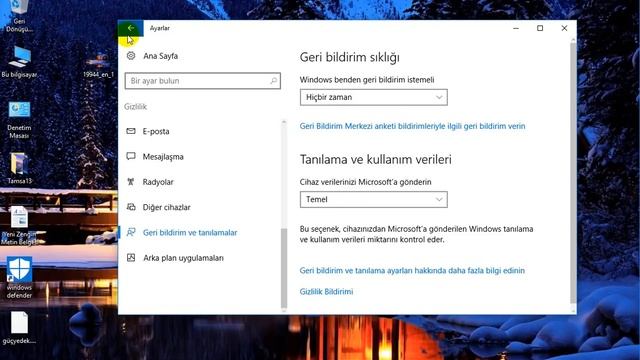Screen dimensions: 640x360
Task: Follow Geri Bildirim Merkezi anketi link
Action: pyautogui.click(x=412, y=126)
